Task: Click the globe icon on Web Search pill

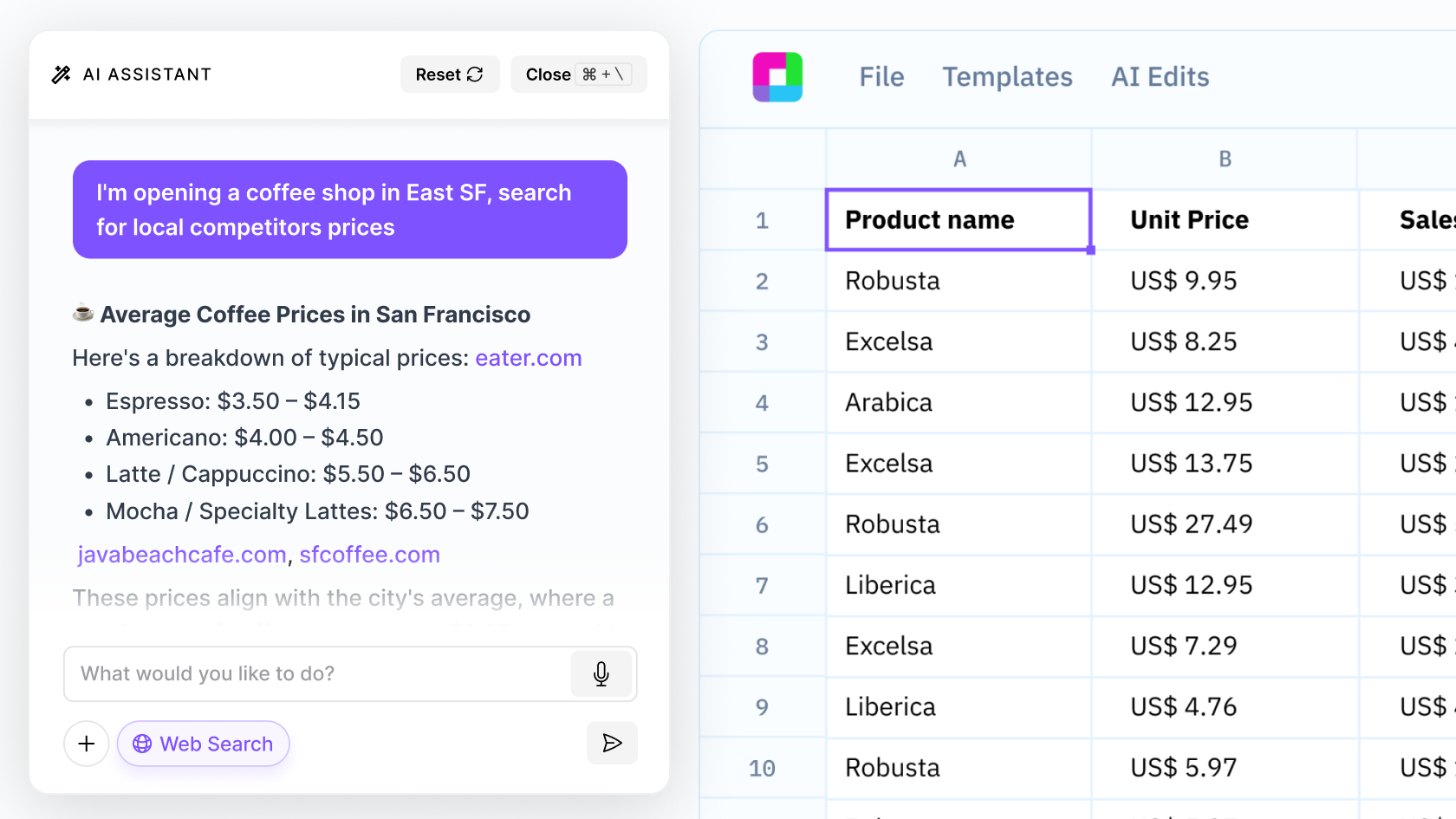Action: point(141,744)
